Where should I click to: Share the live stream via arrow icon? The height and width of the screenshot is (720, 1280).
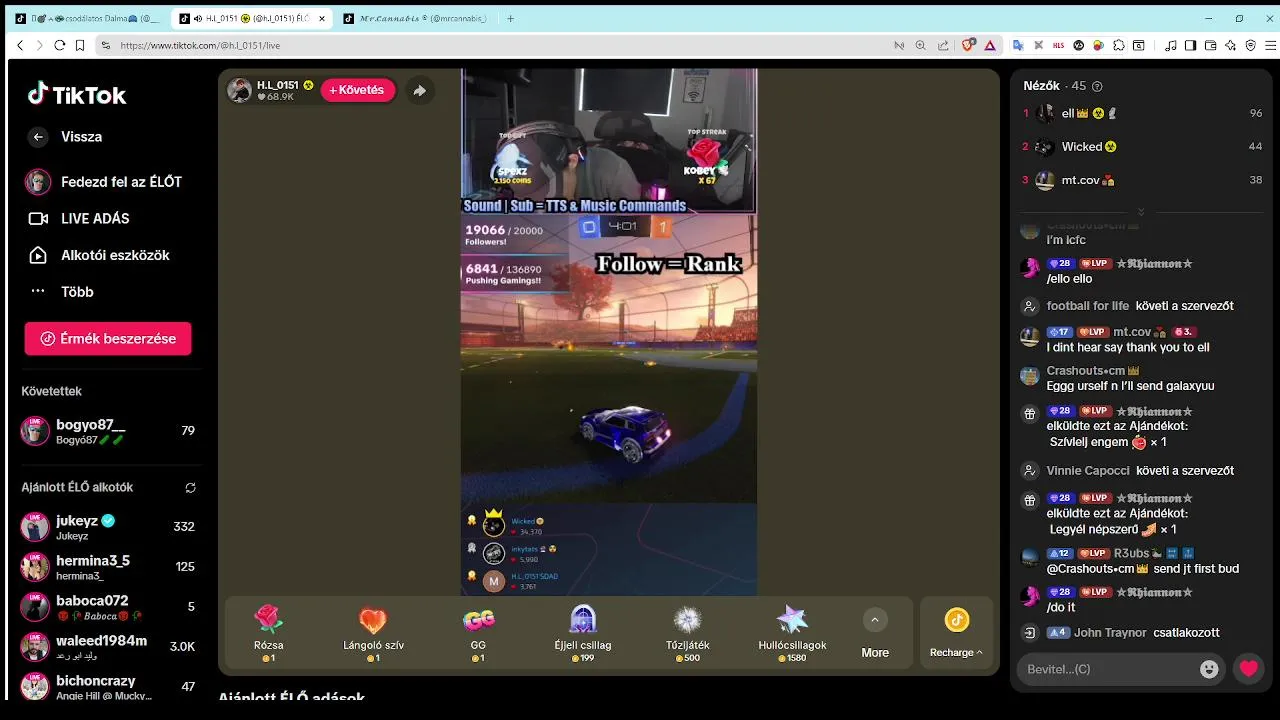[x=420, y=90]
